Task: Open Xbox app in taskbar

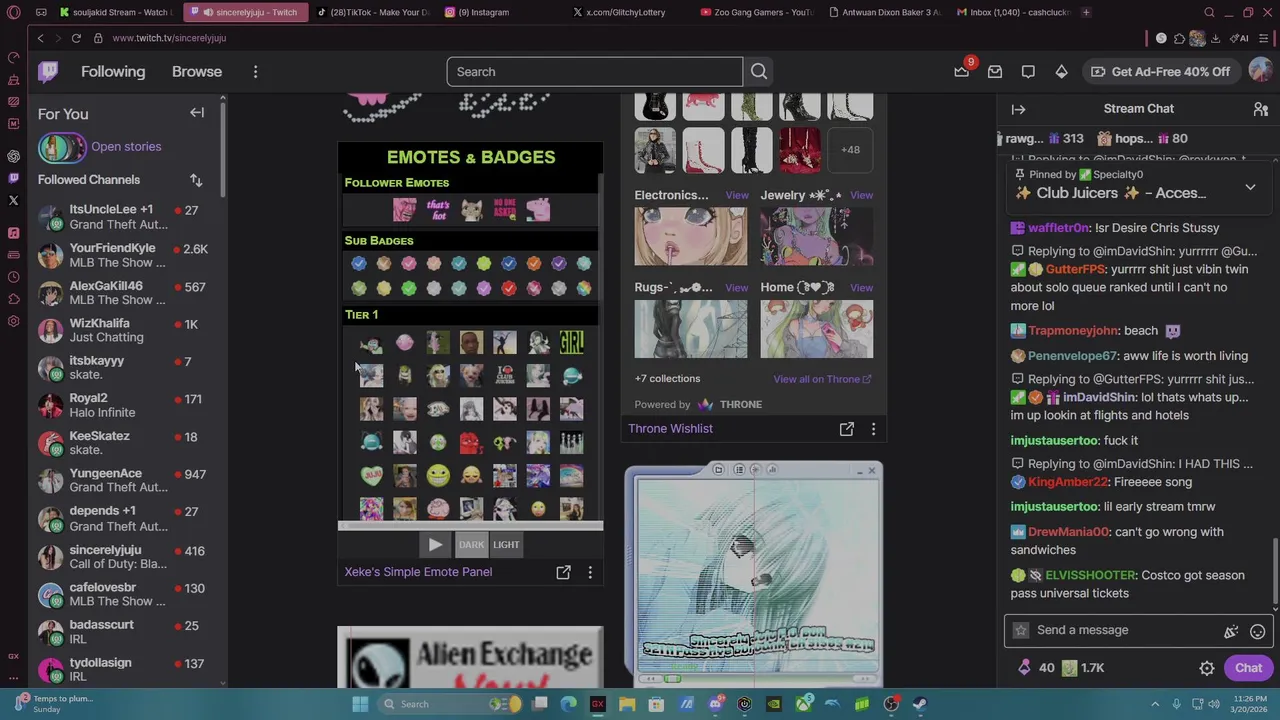Action: [803, 704]
